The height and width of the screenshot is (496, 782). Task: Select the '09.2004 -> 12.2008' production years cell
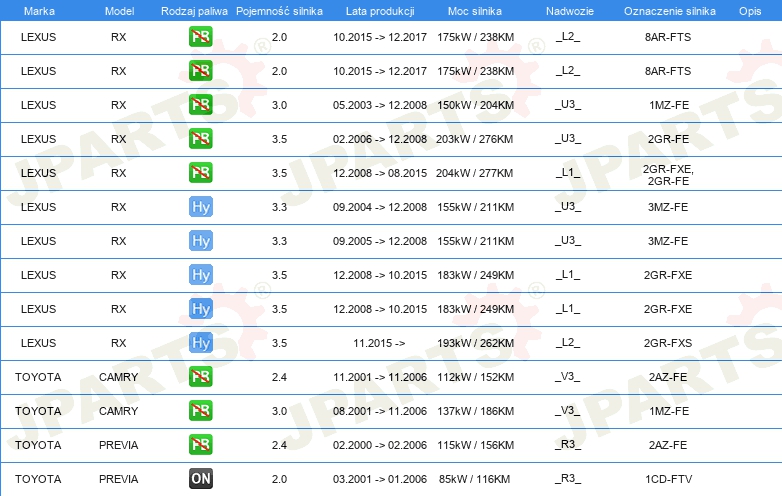(380, 207)
